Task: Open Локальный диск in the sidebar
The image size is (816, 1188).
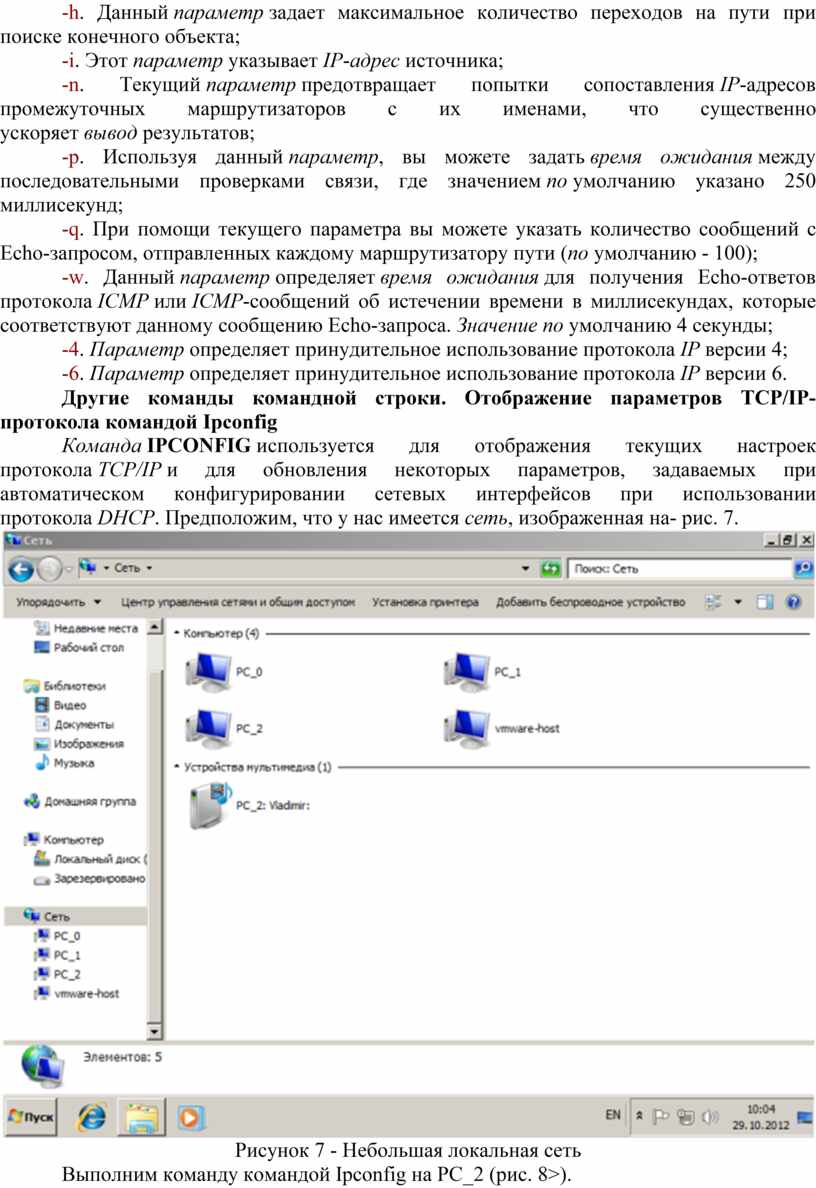Action: coord(91,859)
